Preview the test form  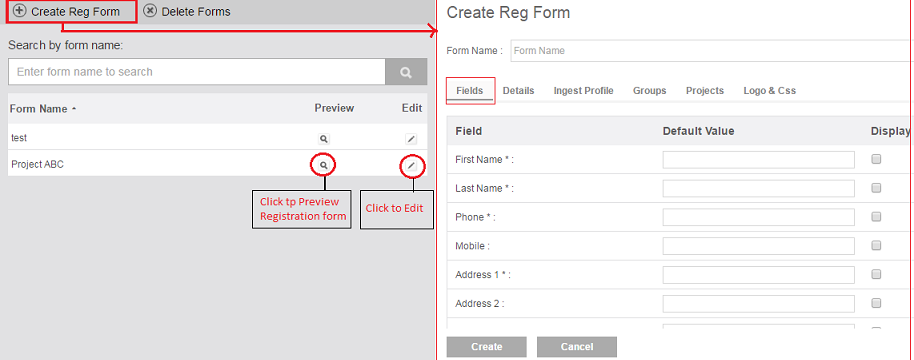(x=324, y=139)
